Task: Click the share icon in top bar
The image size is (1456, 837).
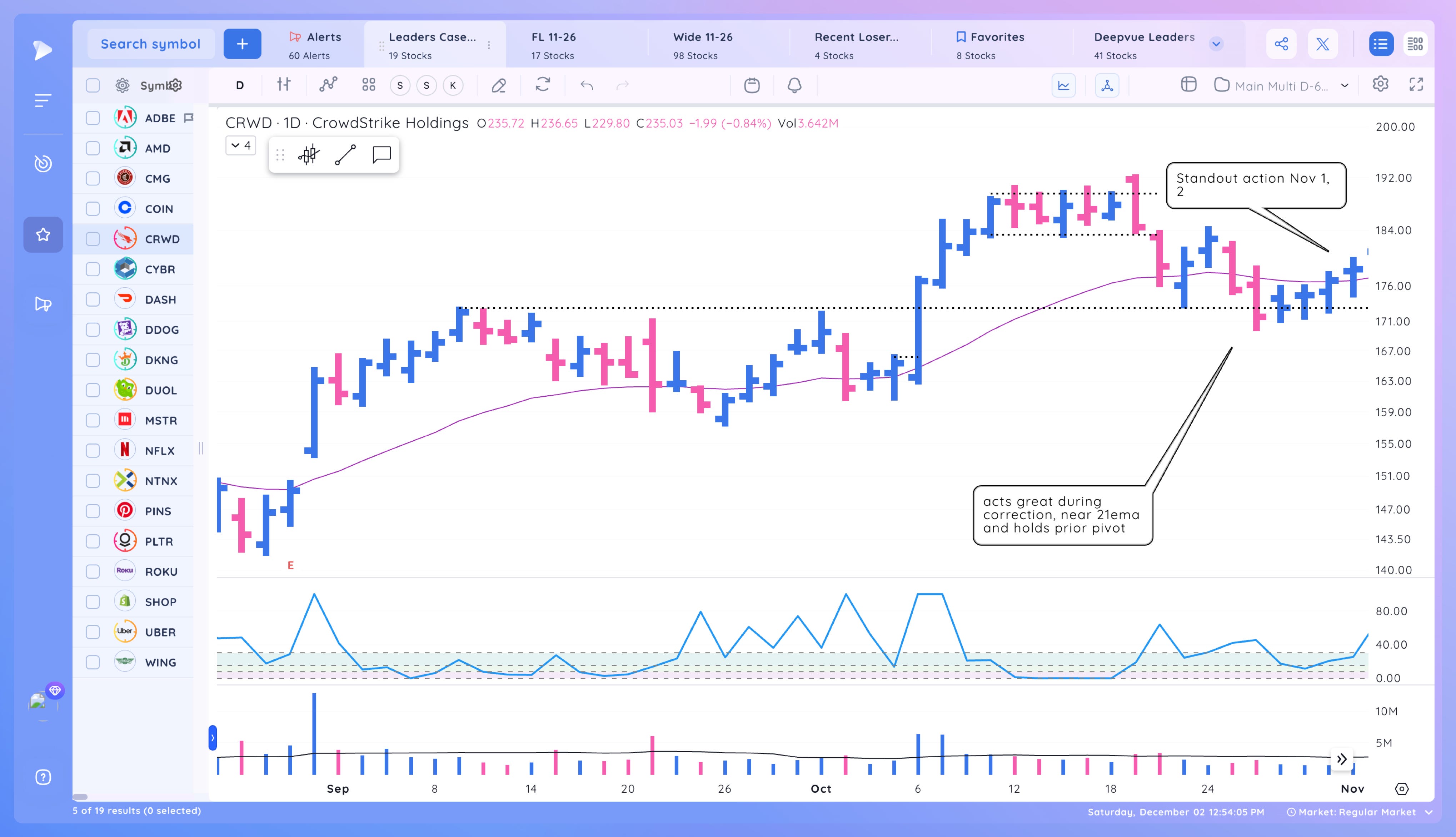Action: coord(1281,44)
